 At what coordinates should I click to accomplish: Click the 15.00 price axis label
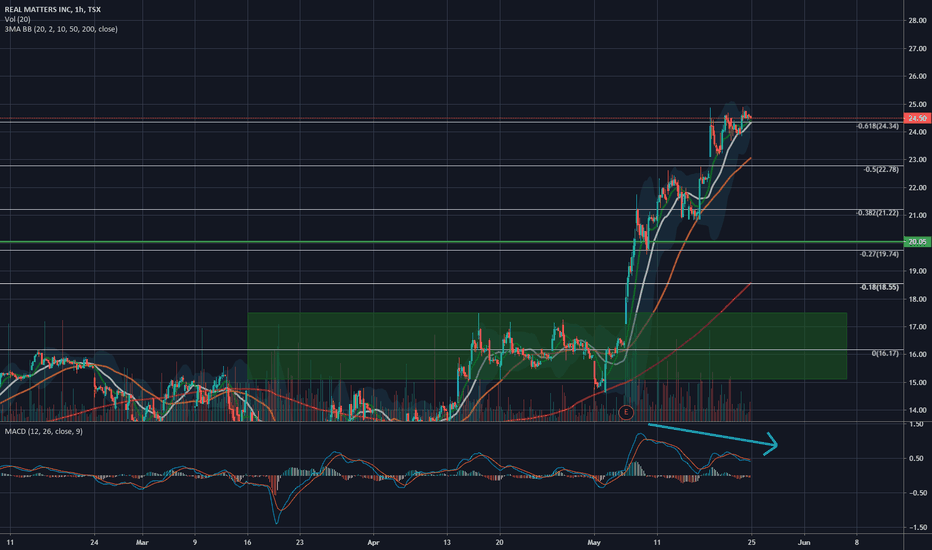point(918,382)
